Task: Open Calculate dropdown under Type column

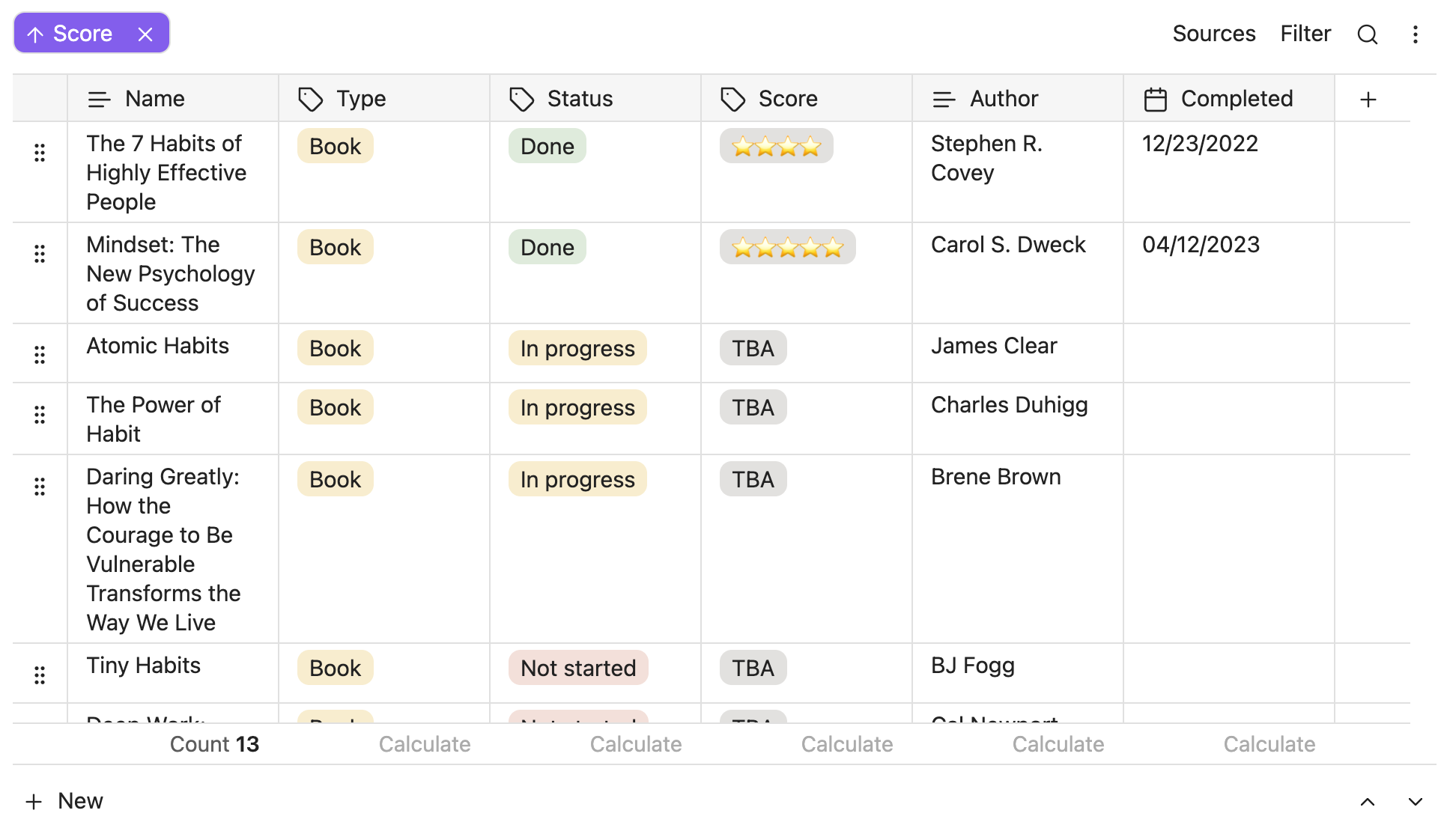Action: [x=424, y=744]
